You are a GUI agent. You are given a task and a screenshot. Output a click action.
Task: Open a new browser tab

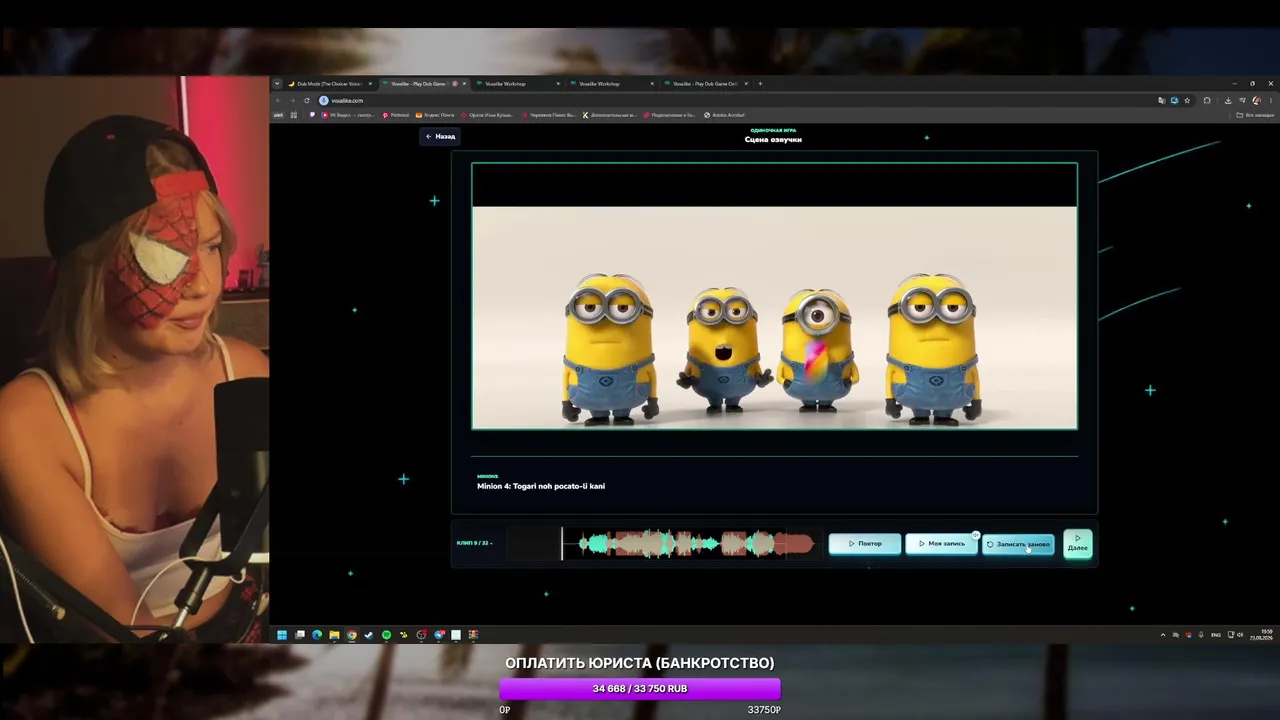coord(760,84)
